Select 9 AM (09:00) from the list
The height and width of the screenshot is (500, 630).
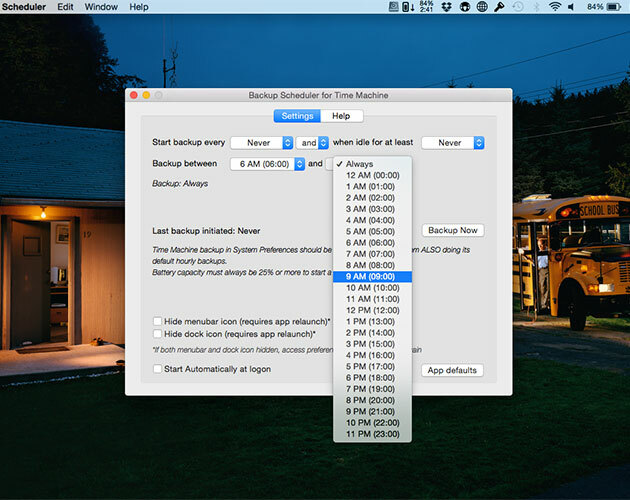370,277
